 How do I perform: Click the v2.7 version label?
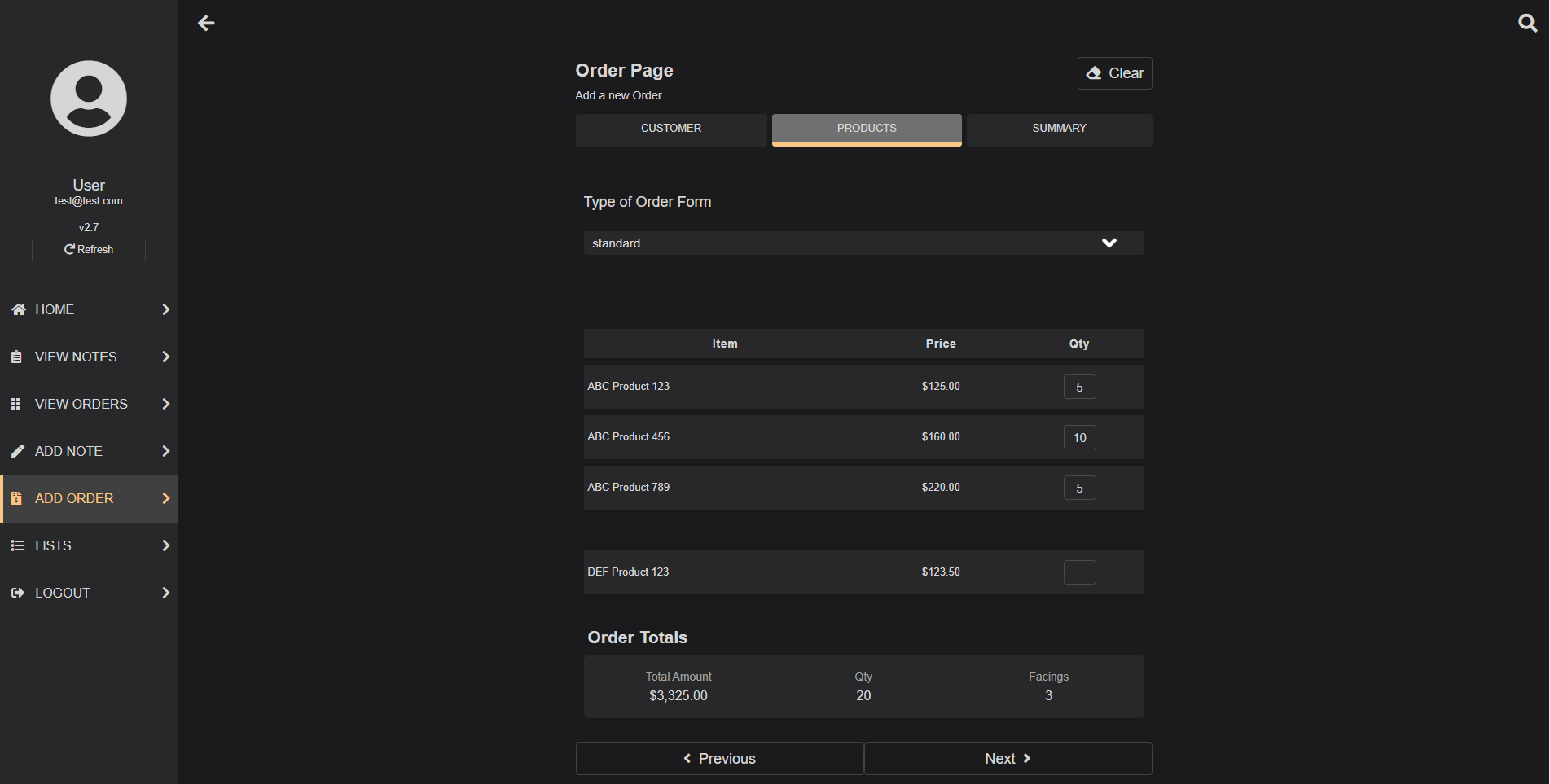coord(89,227)
